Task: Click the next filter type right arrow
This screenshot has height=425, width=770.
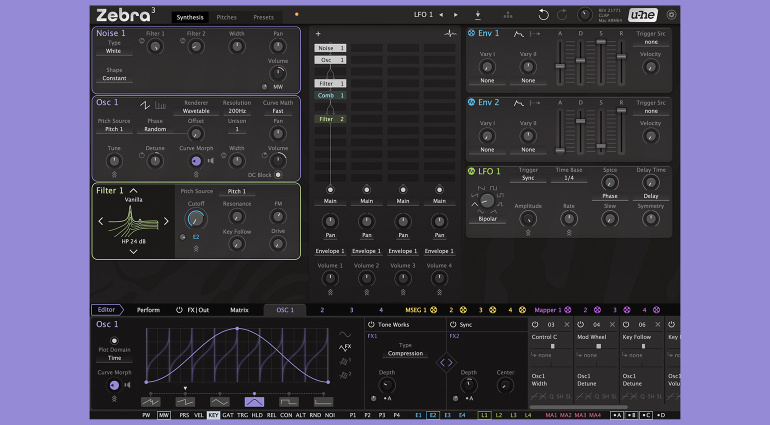Action: point(166,221)
